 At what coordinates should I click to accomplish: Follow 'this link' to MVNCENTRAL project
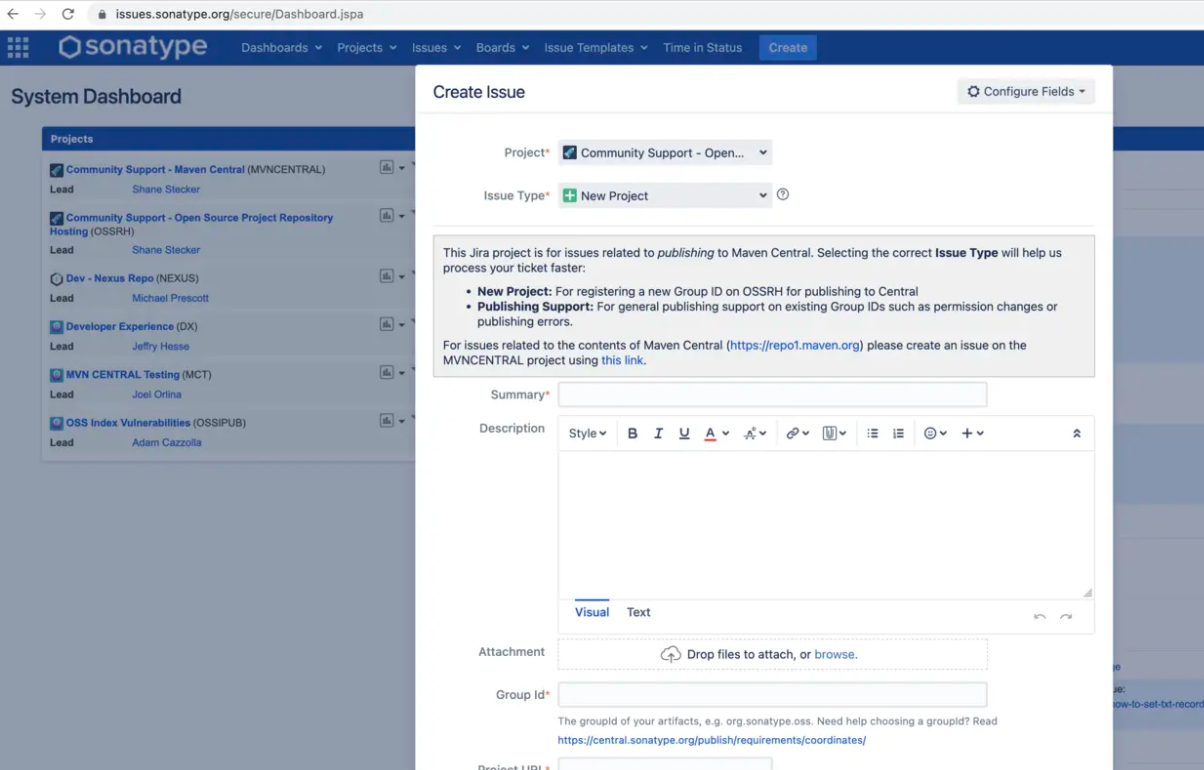[622, 360]
